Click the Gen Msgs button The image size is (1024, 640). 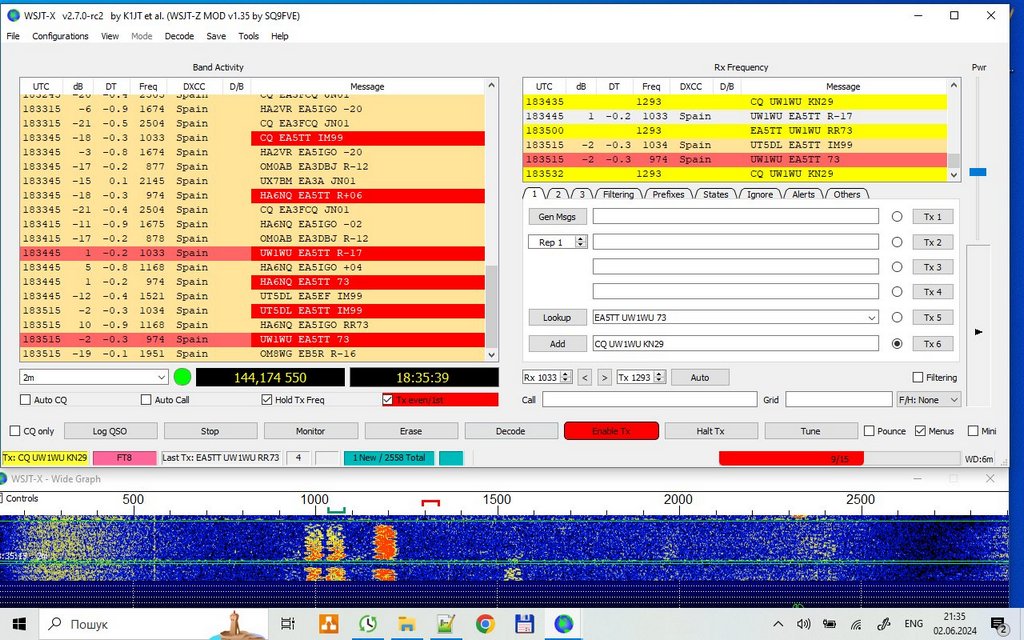pyautogui.click(x=557, y=217)
